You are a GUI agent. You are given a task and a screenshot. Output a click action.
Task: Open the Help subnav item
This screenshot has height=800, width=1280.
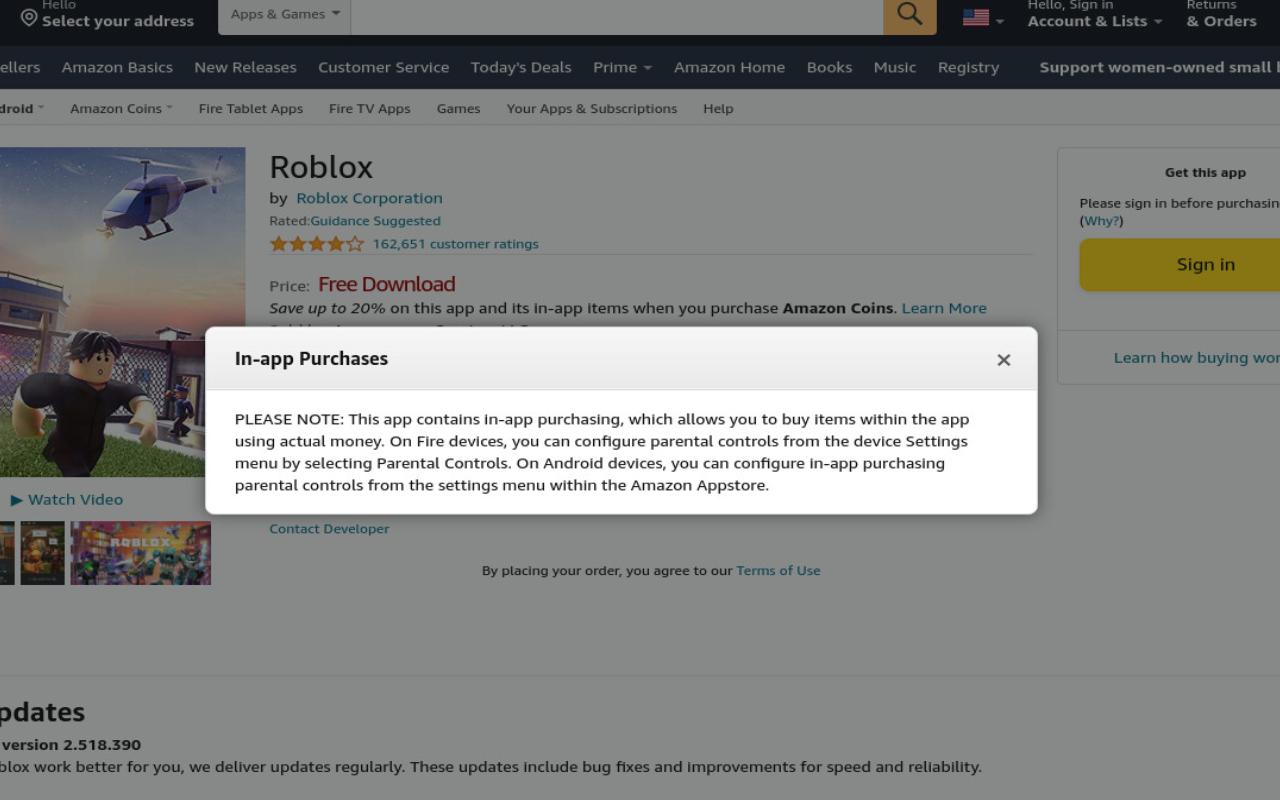coord(718,108)
